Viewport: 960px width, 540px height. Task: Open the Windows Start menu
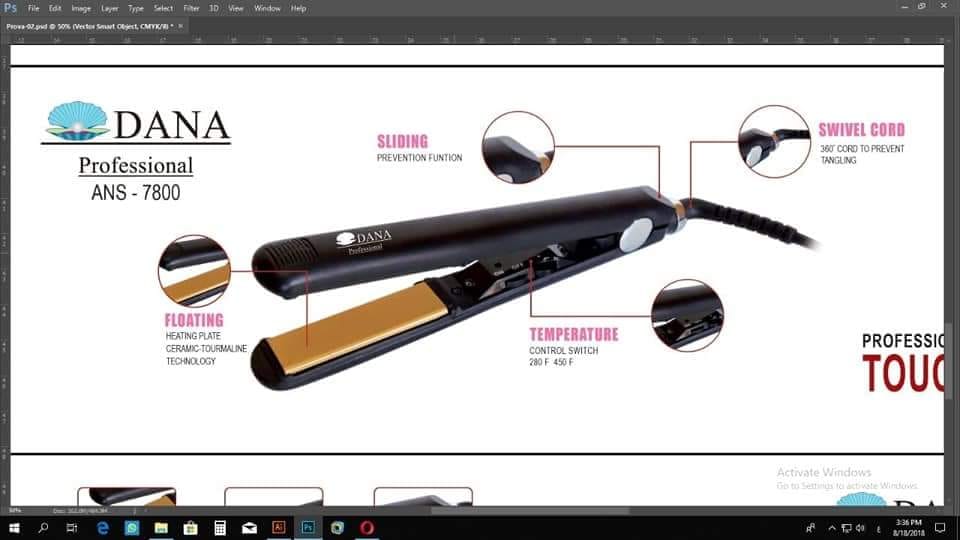click(13, 528)
